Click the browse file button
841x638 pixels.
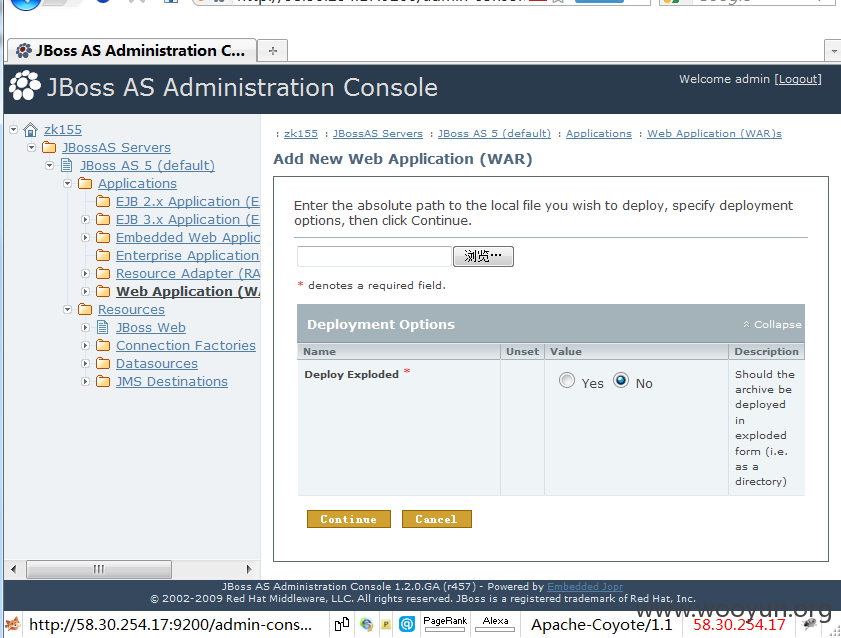pyautogui.click(x=483, y=256)
